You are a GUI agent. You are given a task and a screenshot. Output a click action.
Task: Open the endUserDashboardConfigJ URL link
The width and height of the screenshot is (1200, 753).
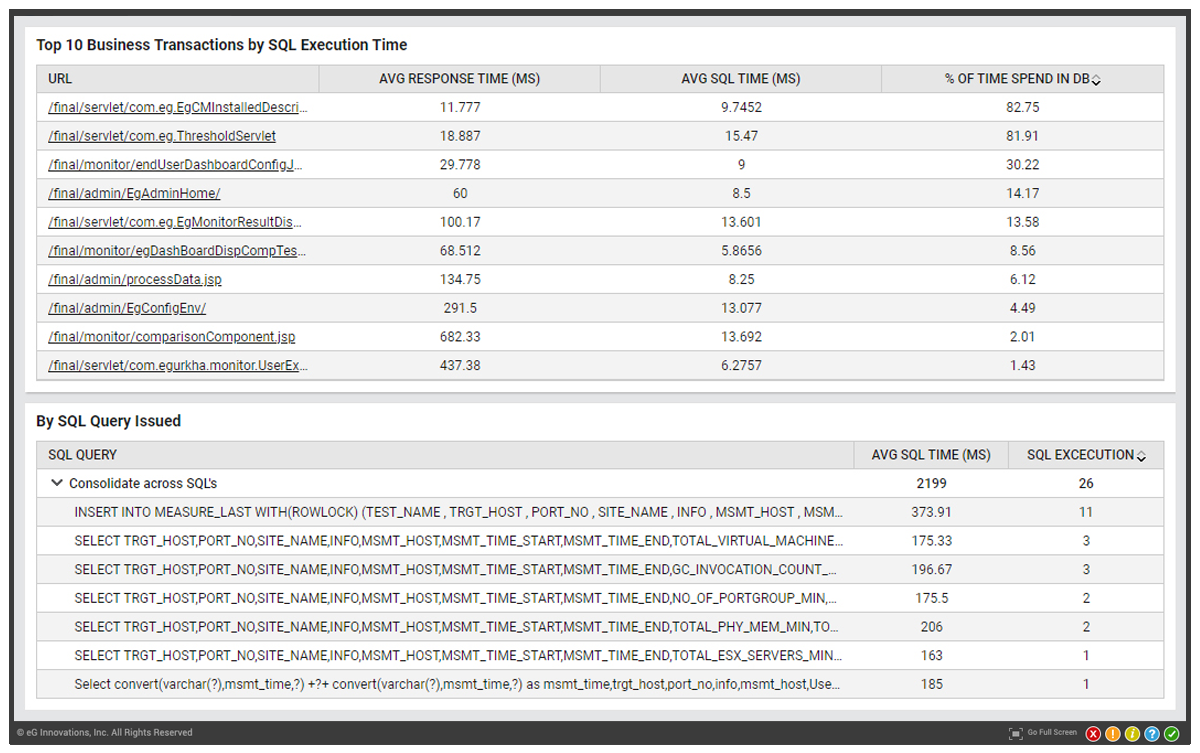click(x=175, y=164)
